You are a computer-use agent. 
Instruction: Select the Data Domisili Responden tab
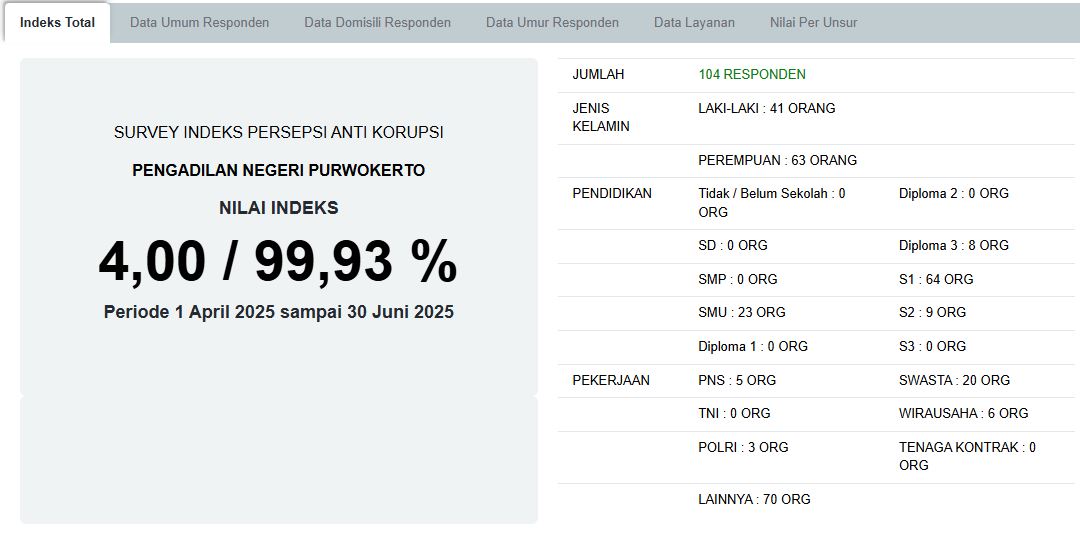point(377,22)
